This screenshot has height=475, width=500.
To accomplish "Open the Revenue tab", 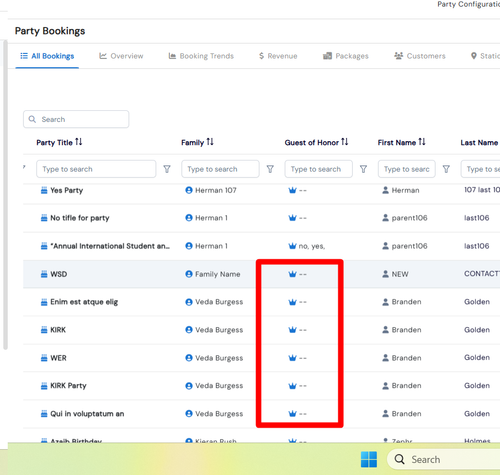I will (278, 56).
